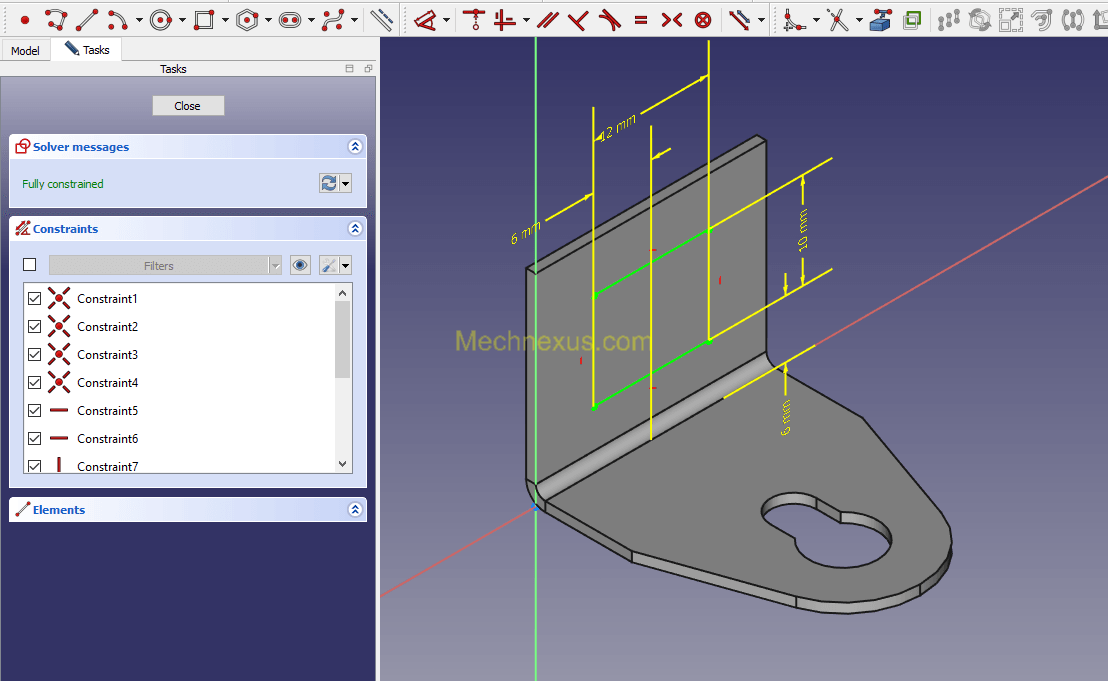Click the constraints list scrollbar down arrow
The image size is (1108, 681).
point(343,464)
